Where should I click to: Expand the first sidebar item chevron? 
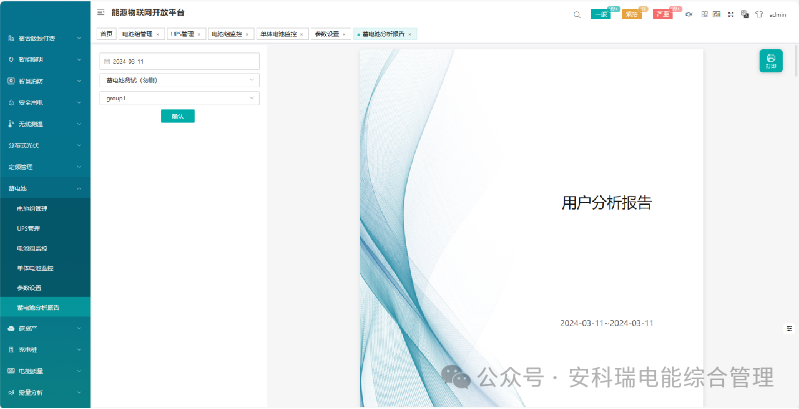(79, 38)
